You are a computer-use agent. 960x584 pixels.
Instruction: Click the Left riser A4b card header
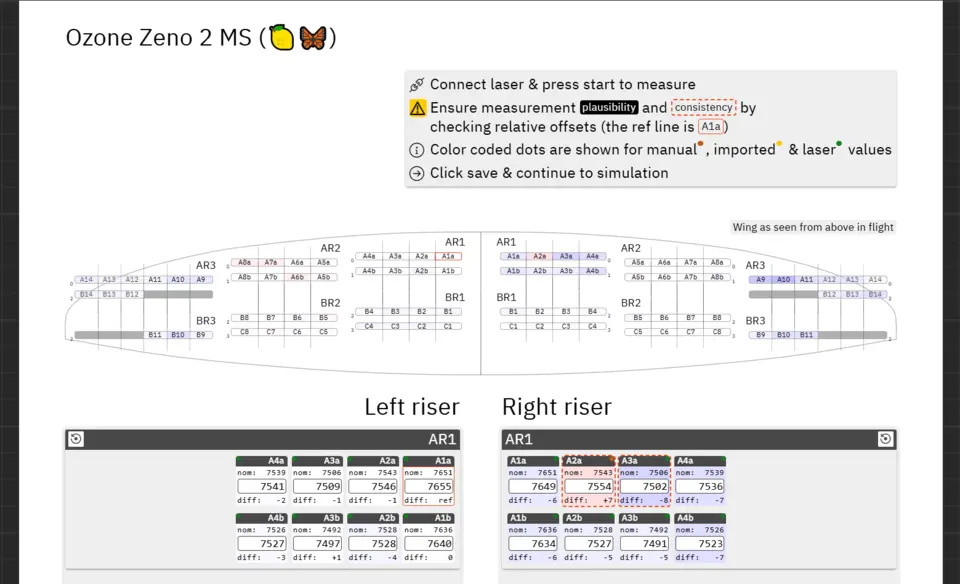click(x=261, y=518)
